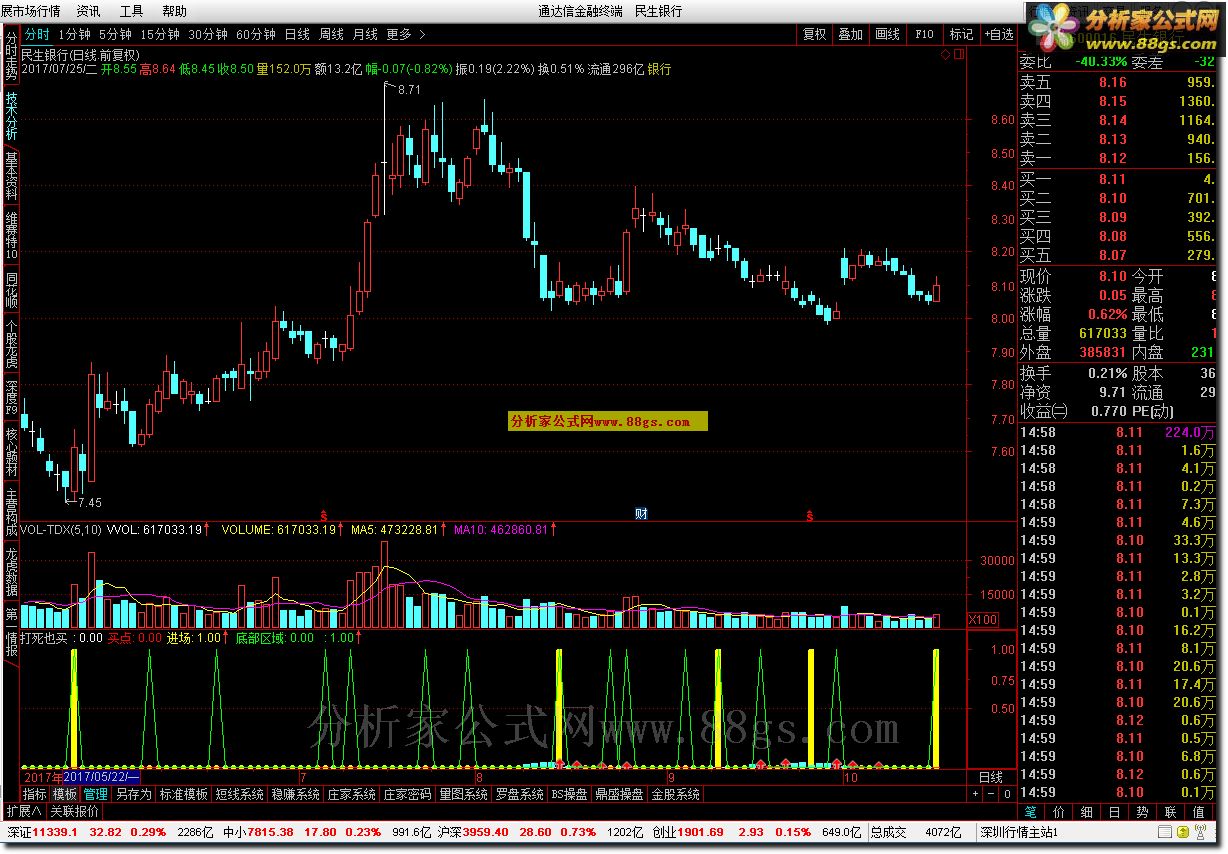Select 鼎盛操盘 template tab

tap(619, 794)
